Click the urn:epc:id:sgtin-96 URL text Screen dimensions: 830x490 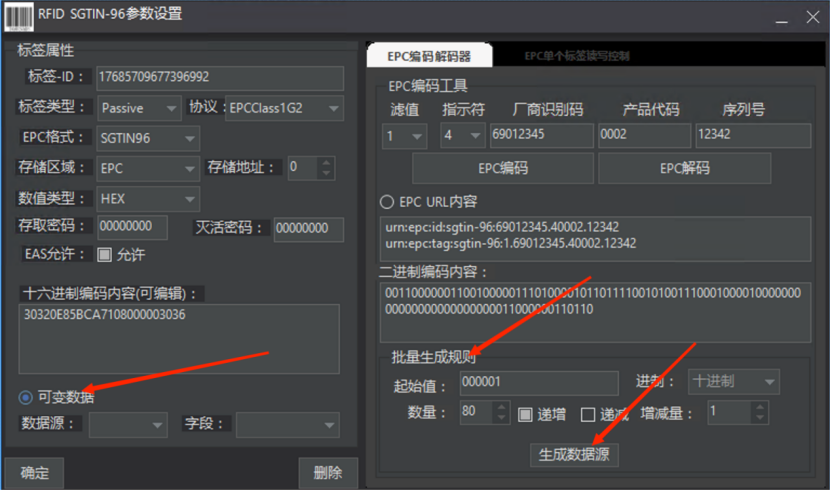click(502, 227)
